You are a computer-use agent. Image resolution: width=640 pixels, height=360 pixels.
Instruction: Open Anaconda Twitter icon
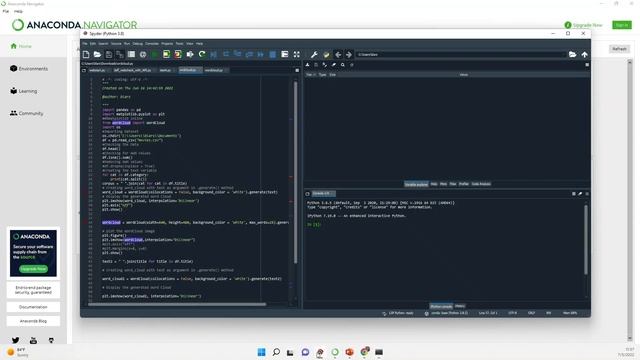pos(16,340)
